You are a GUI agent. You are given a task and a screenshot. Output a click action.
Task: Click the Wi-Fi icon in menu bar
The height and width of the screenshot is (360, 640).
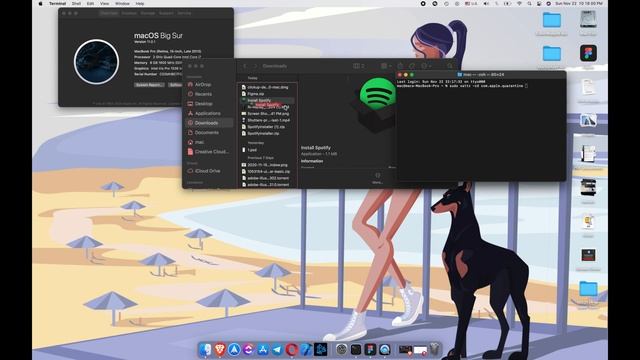[x=519, y=4]
